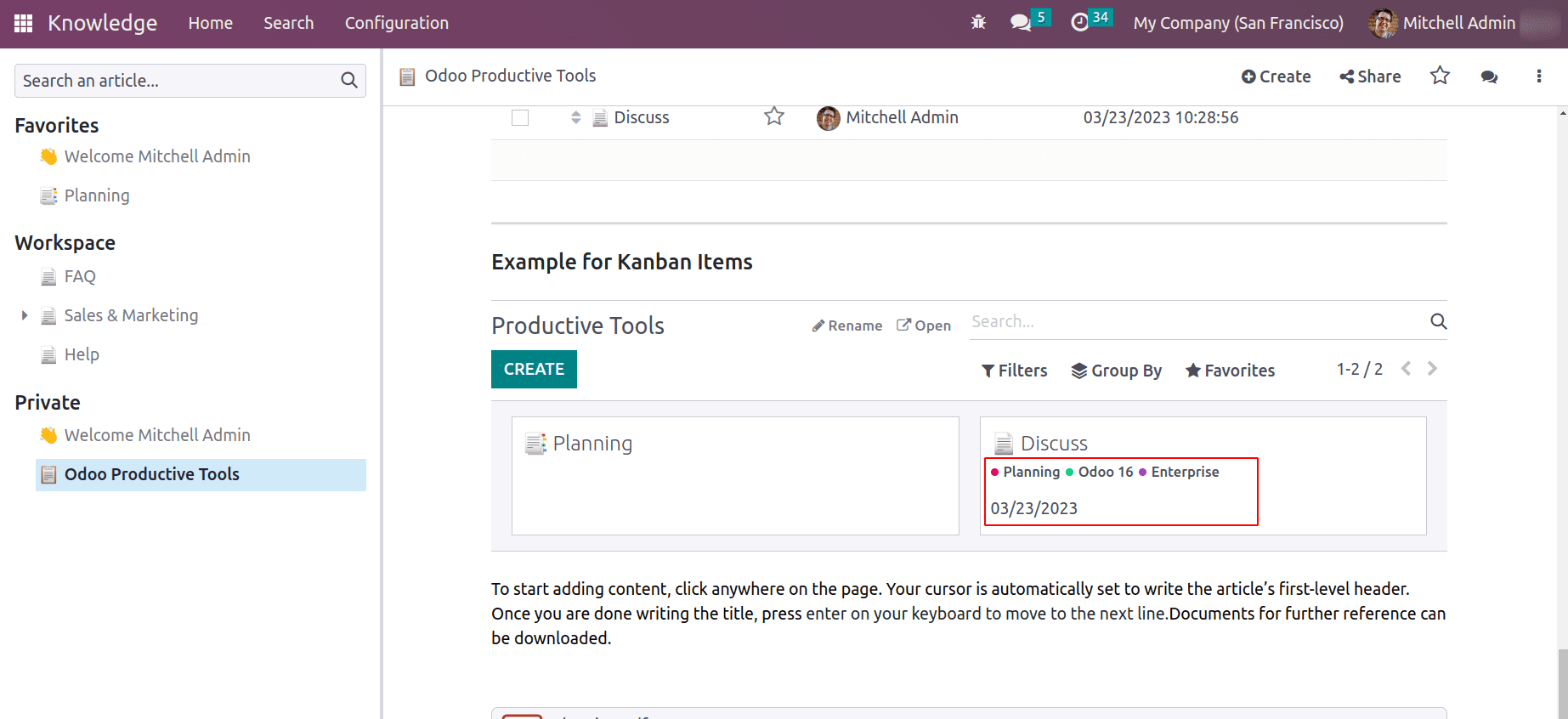Click the drag handle of Discuss row
1568x719 pixels.
[x=575, y=117]
